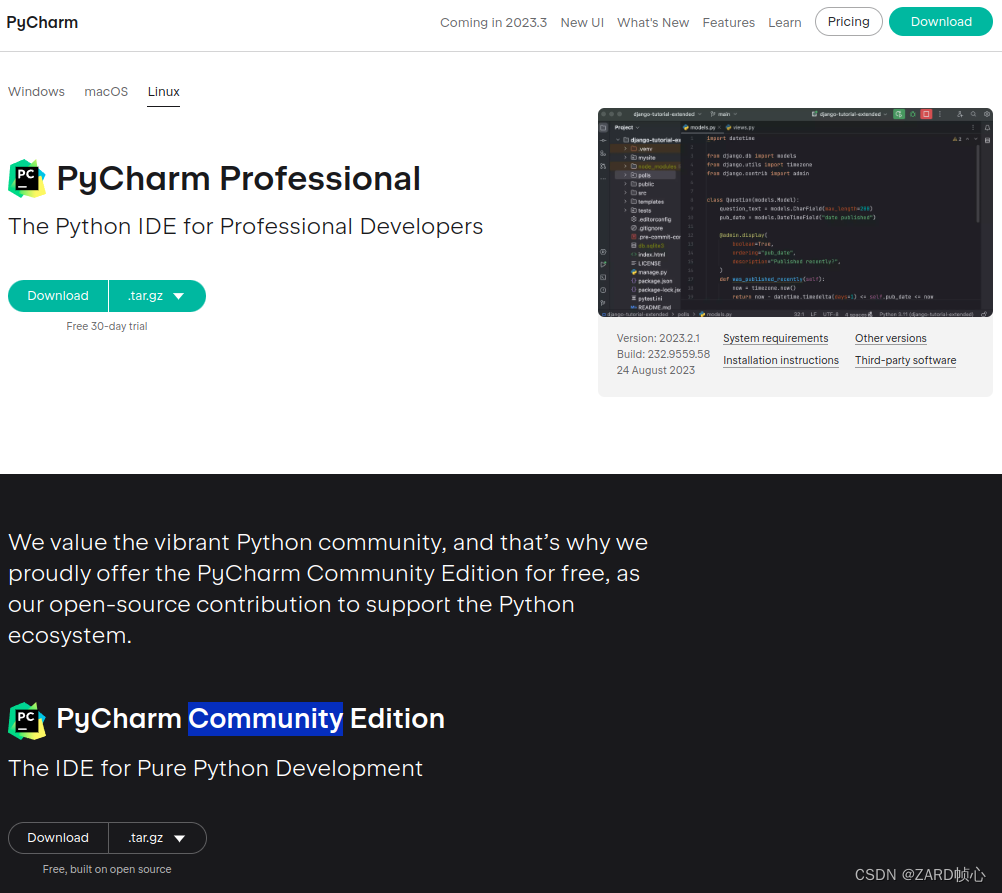Download PyCharm Professional
This screenshot has width=1002, height=893.
(58, 296)
